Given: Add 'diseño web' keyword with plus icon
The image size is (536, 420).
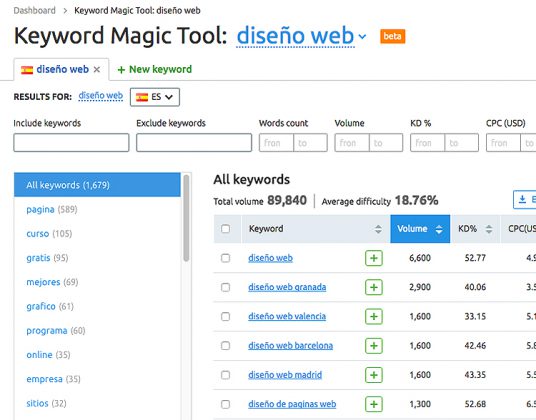Looking at the screenshot, I should point(374,258).
